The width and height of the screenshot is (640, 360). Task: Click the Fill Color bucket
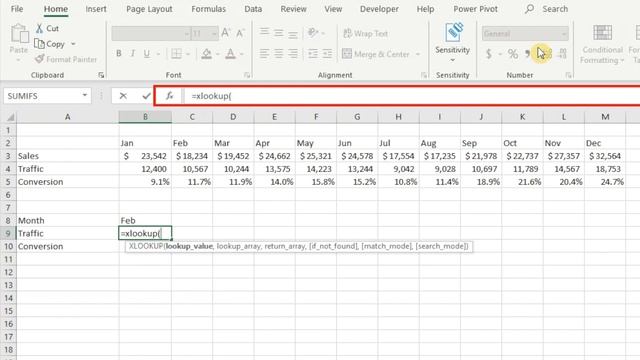[207, 54]
